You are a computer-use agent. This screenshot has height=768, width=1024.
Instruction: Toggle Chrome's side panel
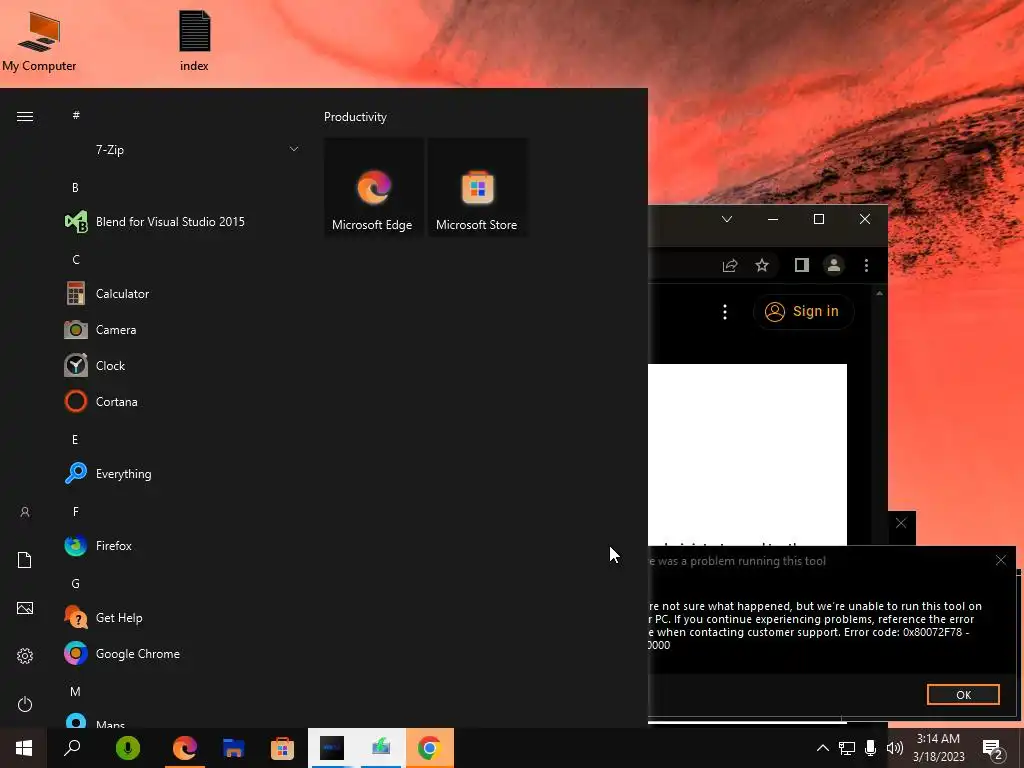point(802,265)
